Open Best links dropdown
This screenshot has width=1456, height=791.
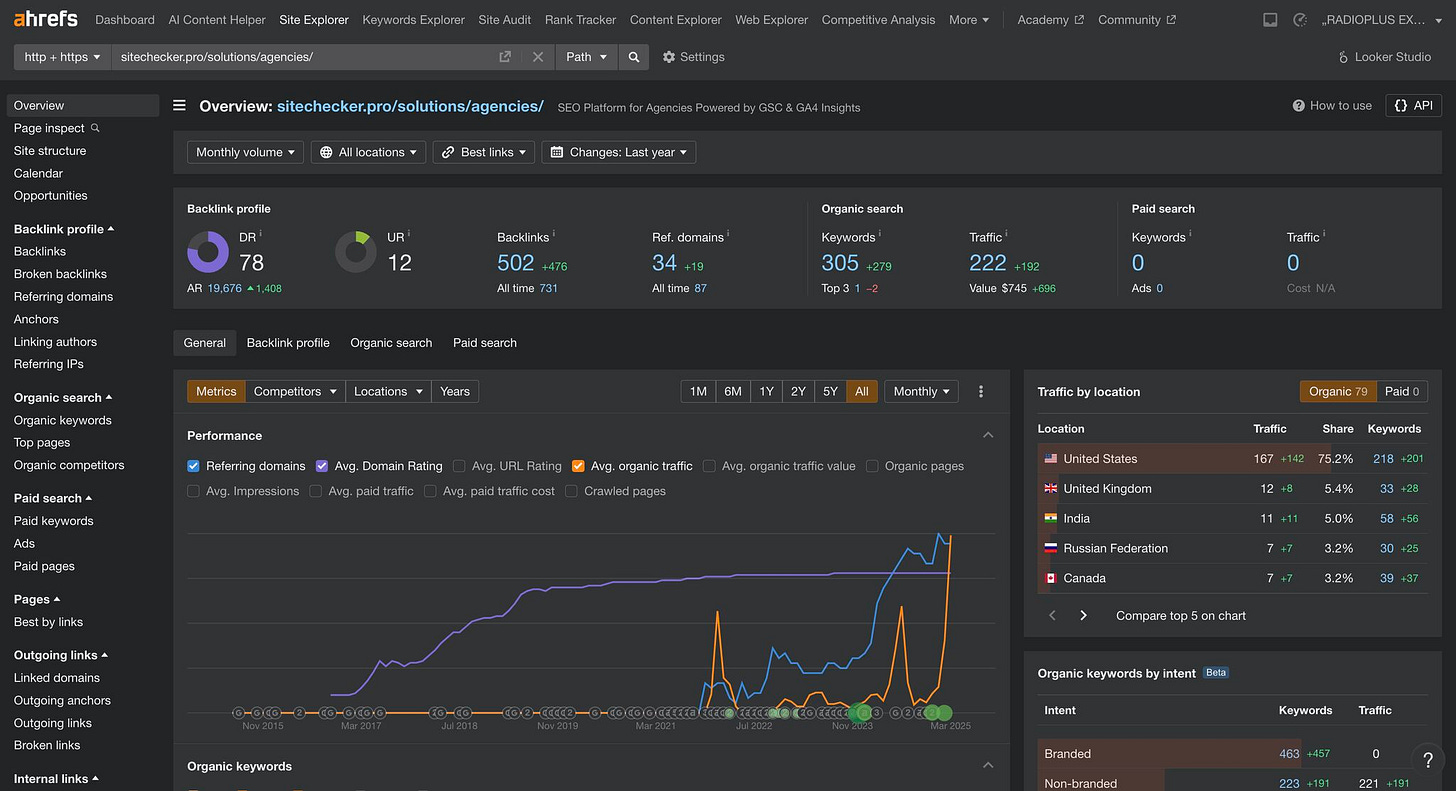coord(484,152)
